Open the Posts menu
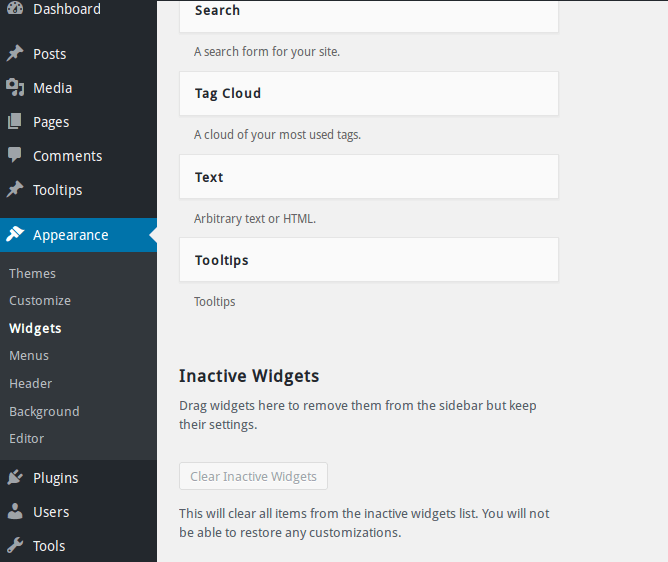The image size is (668, 562). [x=49, y=54]
